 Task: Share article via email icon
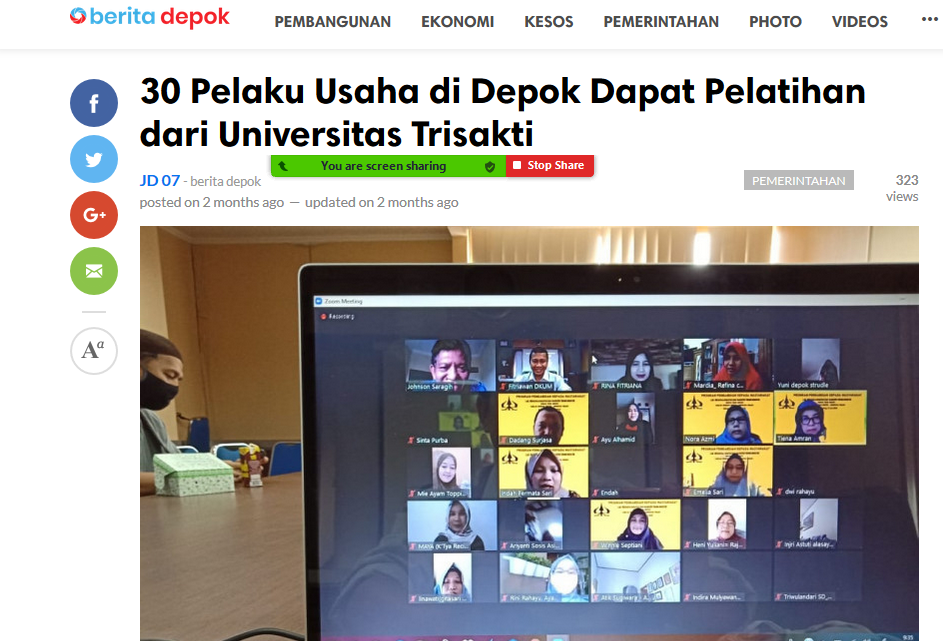click(94, 271)
